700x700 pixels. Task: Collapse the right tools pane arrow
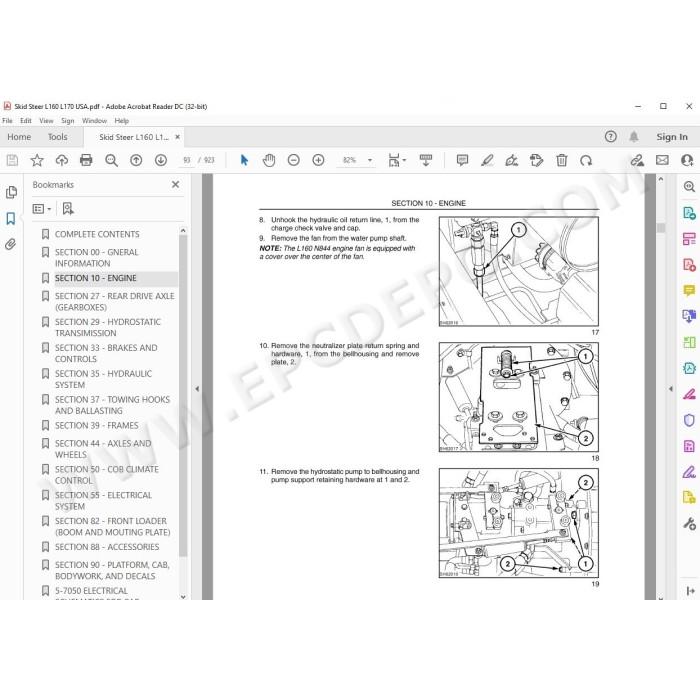671,389
